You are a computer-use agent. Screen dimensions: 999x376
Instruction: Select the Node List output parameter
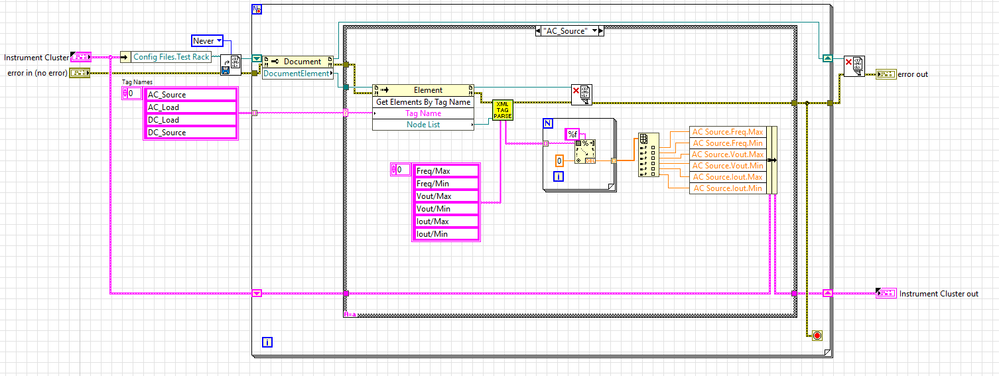pos(424,124)
